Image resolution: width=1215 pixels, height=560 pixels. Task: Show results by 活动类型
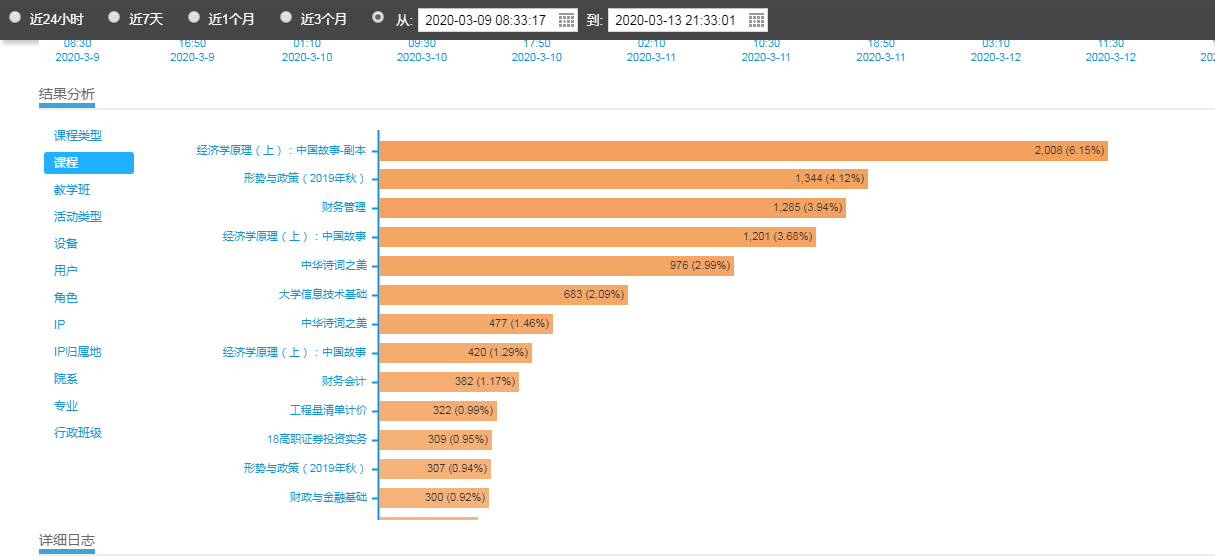coord(78,216)
